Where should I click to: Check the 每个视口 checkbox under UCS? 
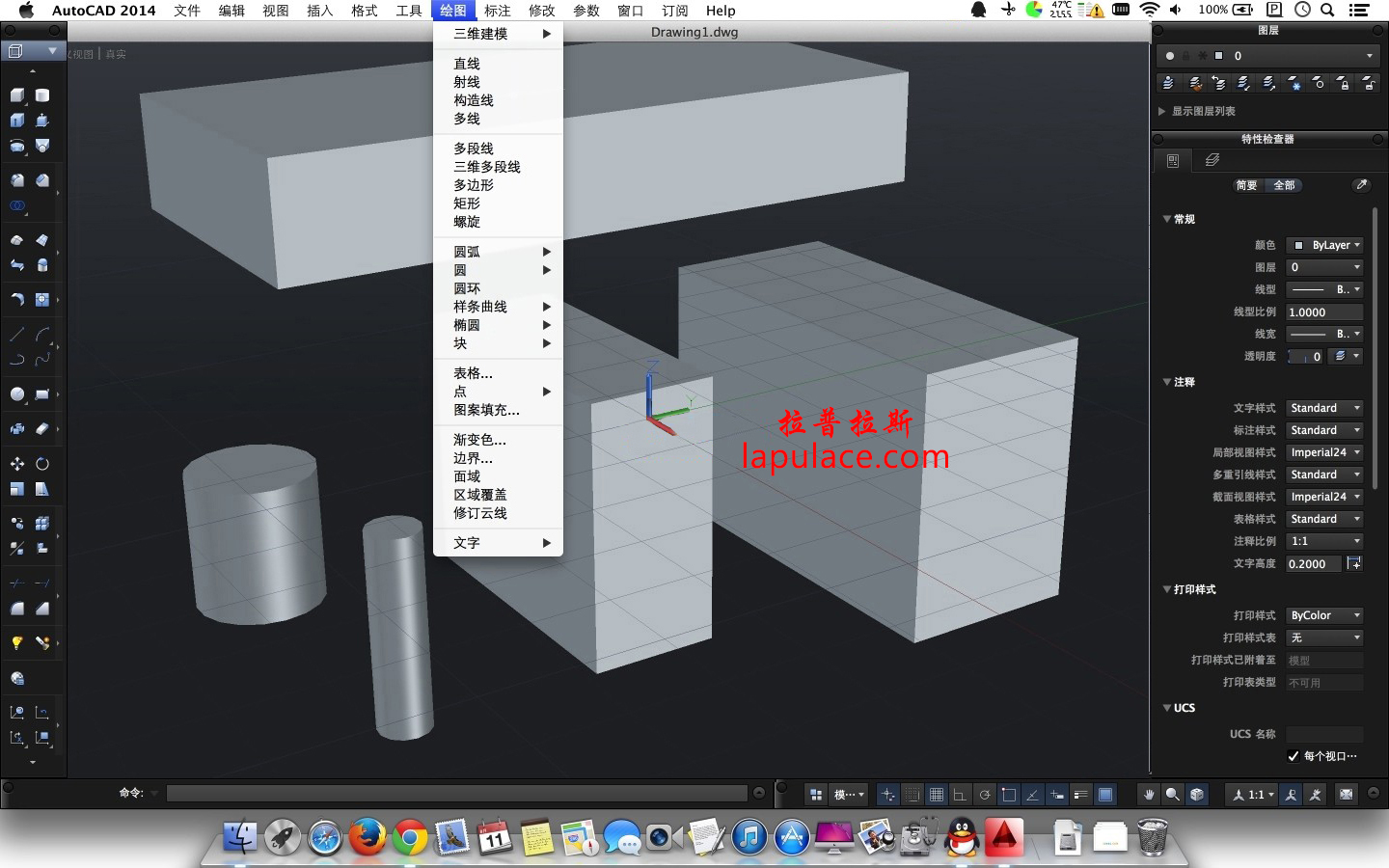coord(1293,756)
